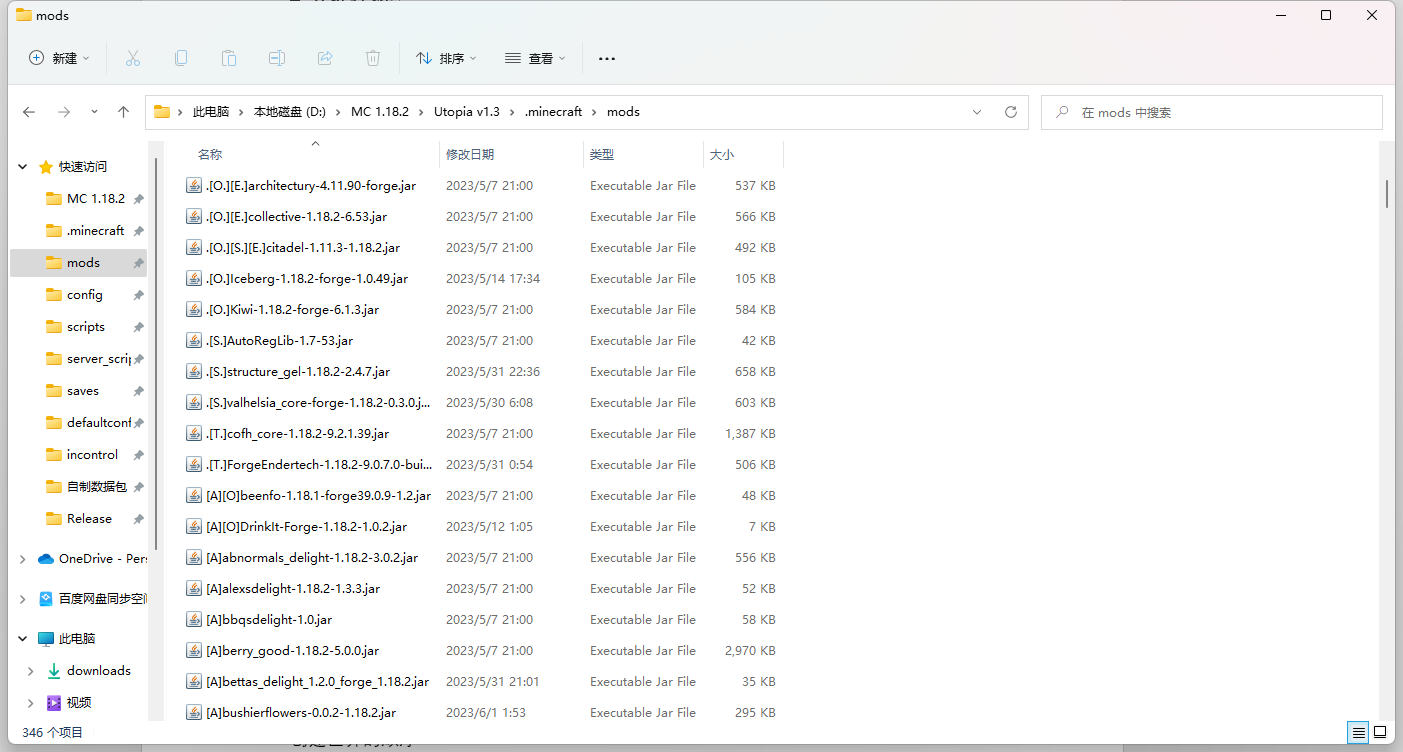This screenshot has height=752, width=1403.
Task: Expand the 百度网盘同步空间 tree node
Action: point(22,599)
